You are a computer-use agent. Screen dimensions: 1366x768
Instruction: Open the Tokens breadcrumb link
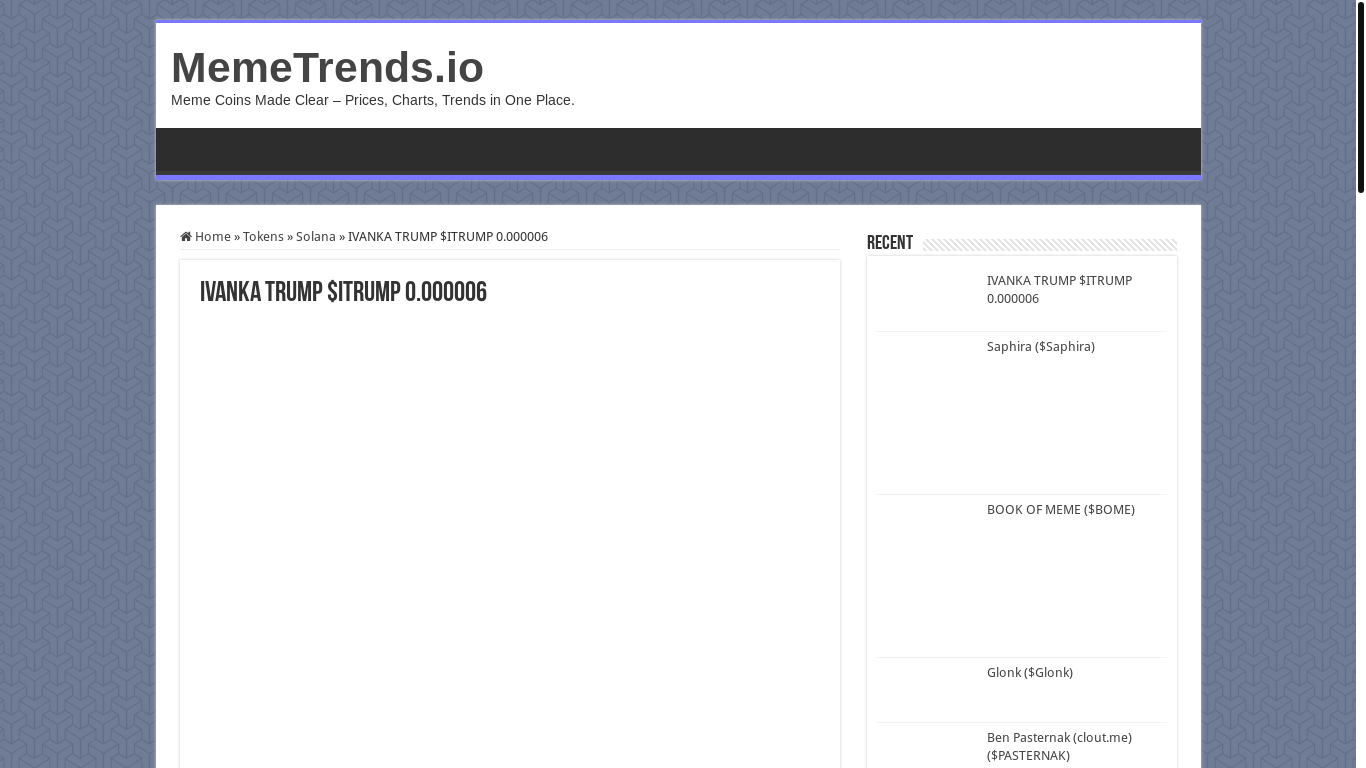(x=263, y=237)
